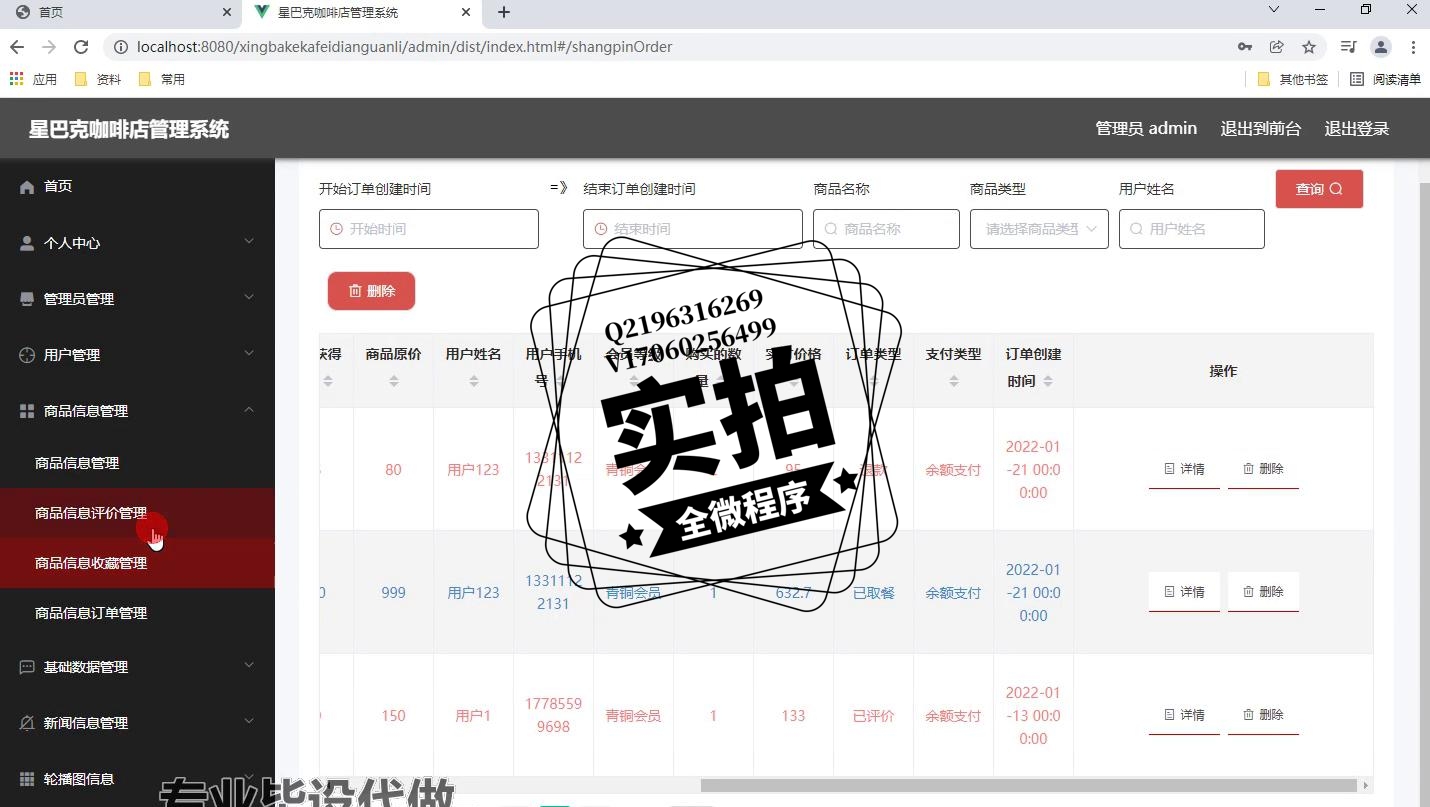Viewport: 1430px width, 807px height.
Task: Click phone number 1778559 9698 cell
Action: click(553, 715)
